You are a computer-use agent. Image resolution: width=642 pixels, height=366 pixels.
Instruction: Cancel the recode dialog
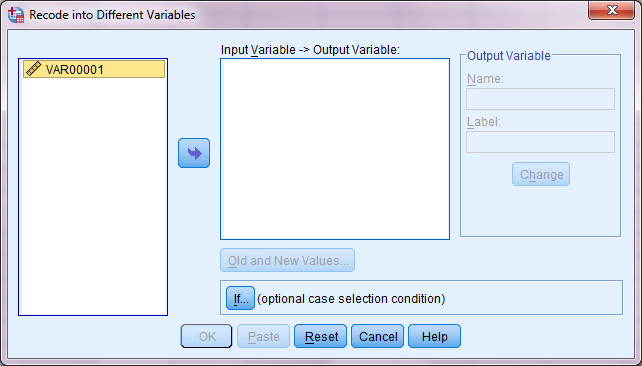point(378,337)
